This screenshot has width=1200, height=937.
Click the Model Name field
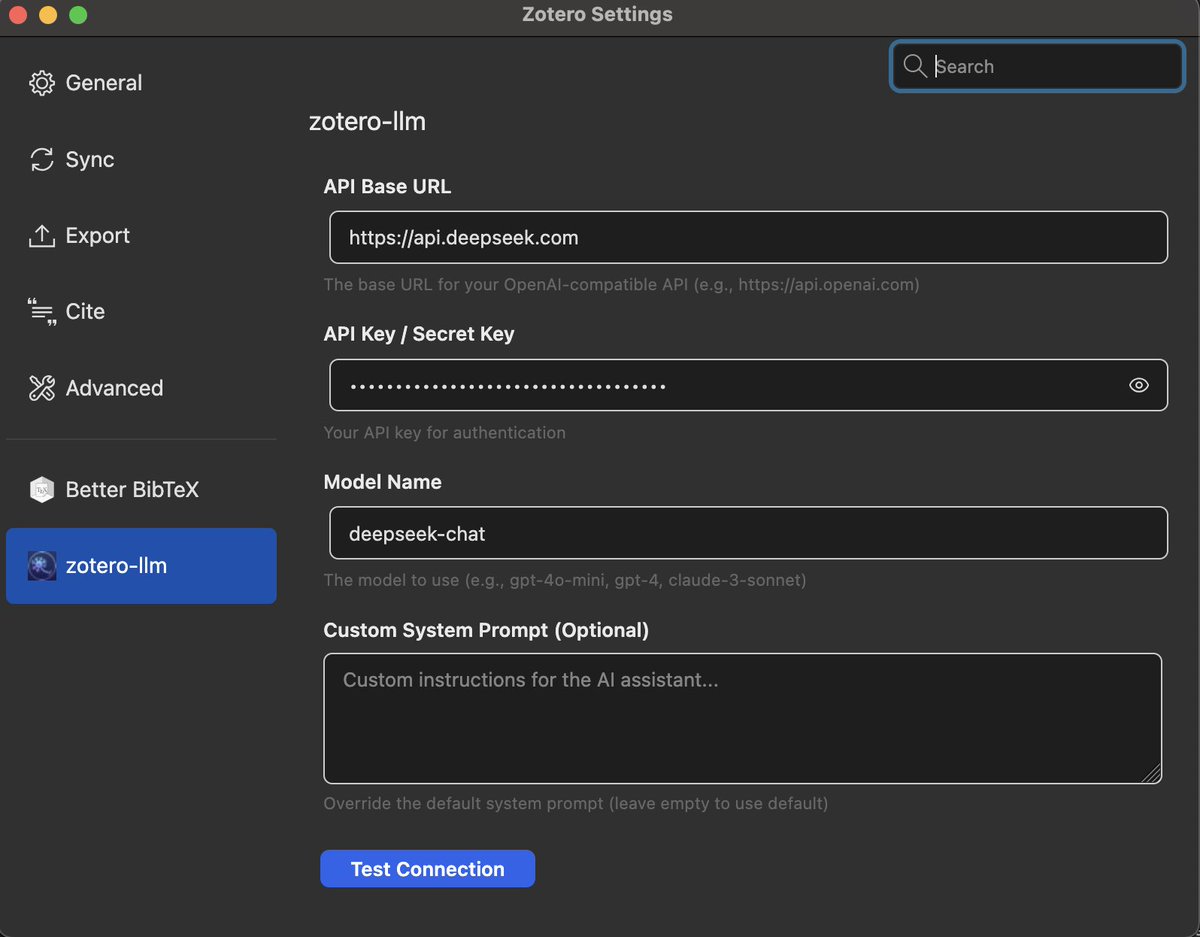tap(749, 533)
